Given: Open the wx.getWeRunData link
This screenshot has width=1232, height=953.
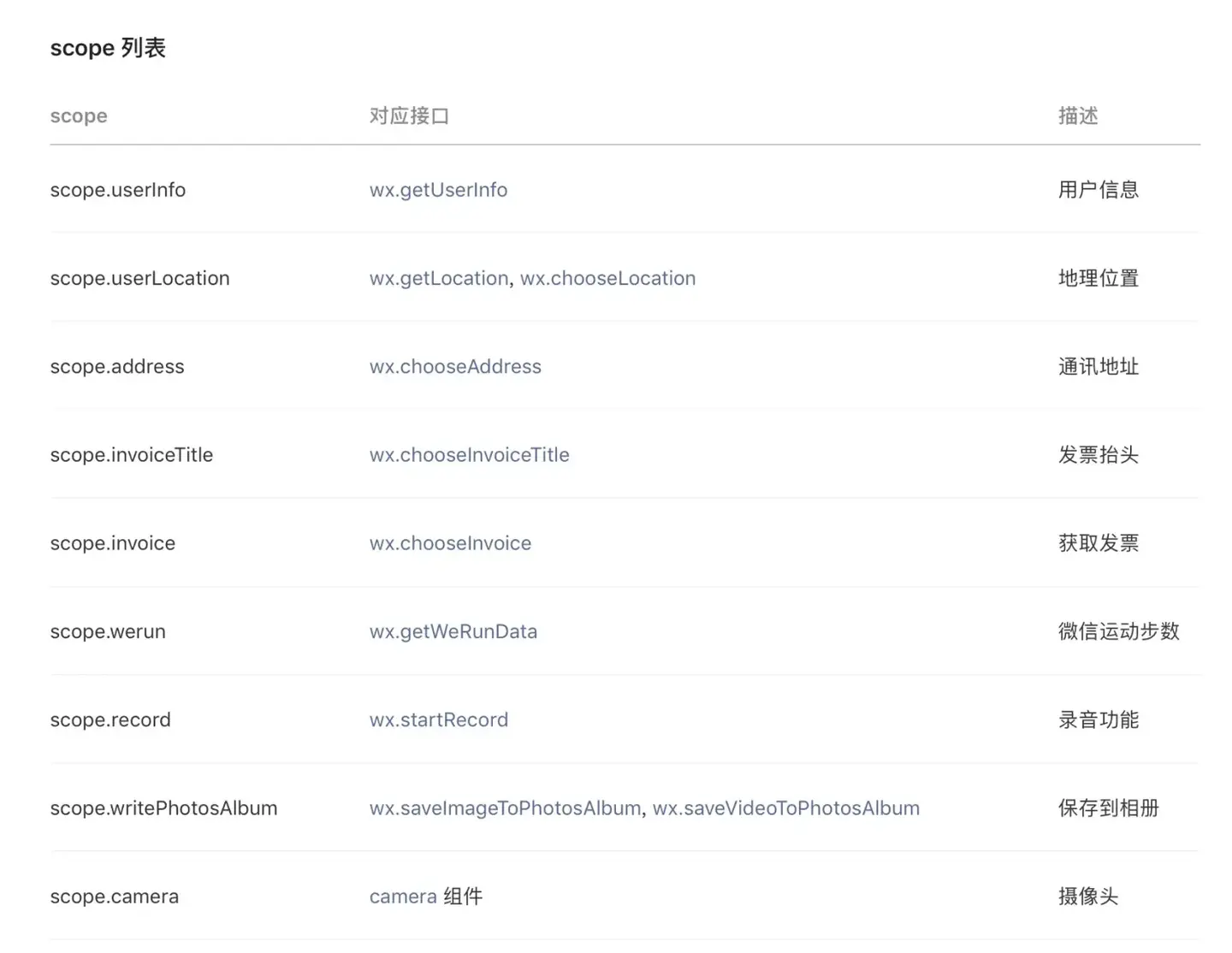Looking at the screenshot, I should click(x=453, y=631).
